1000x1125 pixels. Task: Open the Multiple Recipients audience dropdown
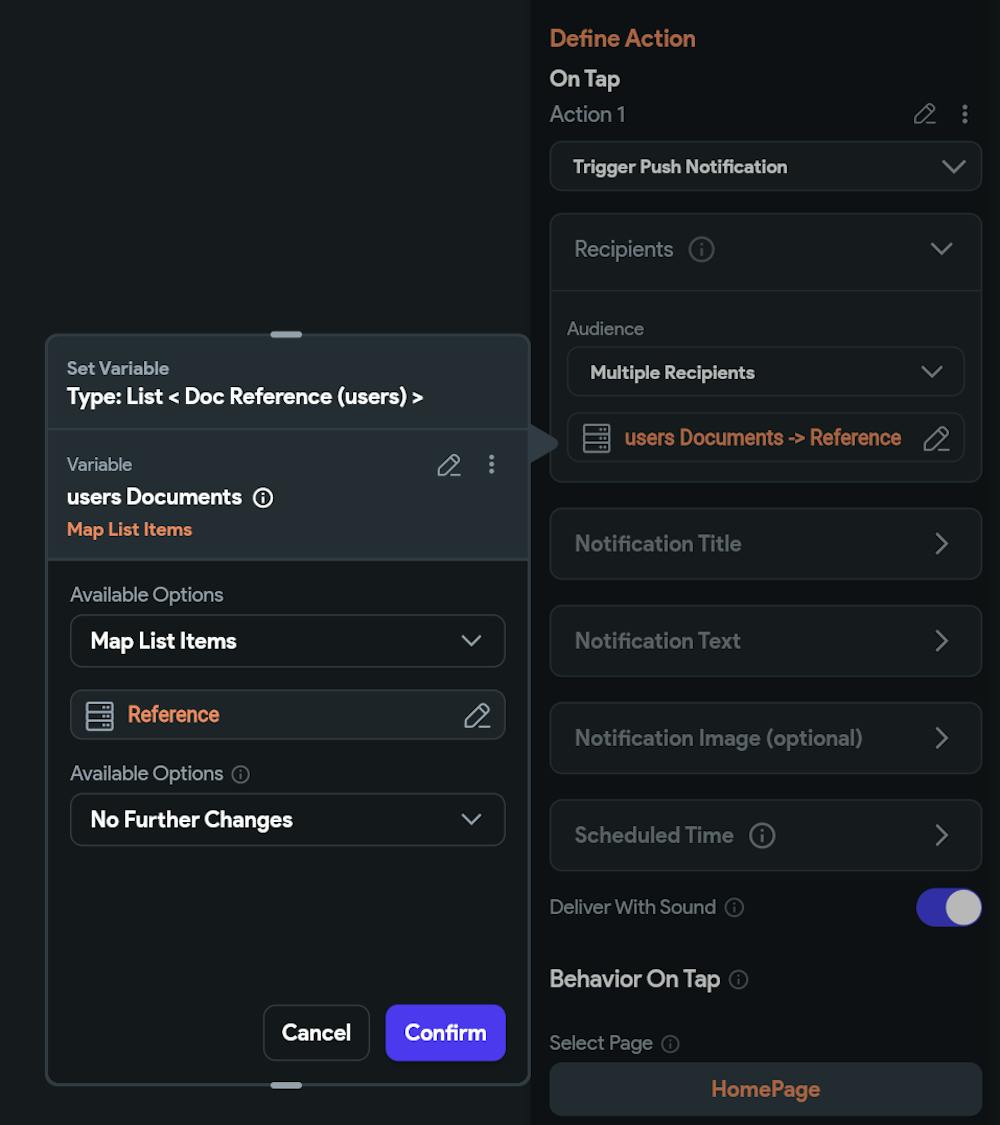766,372
